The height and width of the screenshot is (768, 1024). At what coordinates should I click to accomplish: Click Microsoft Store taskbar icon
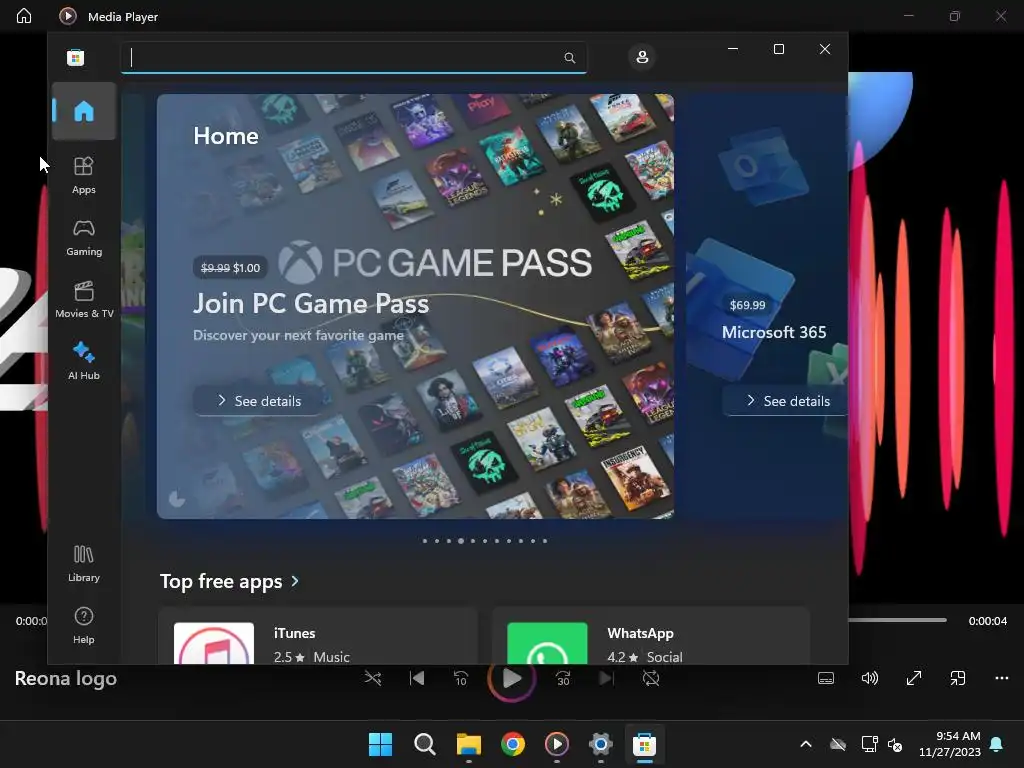645,744
